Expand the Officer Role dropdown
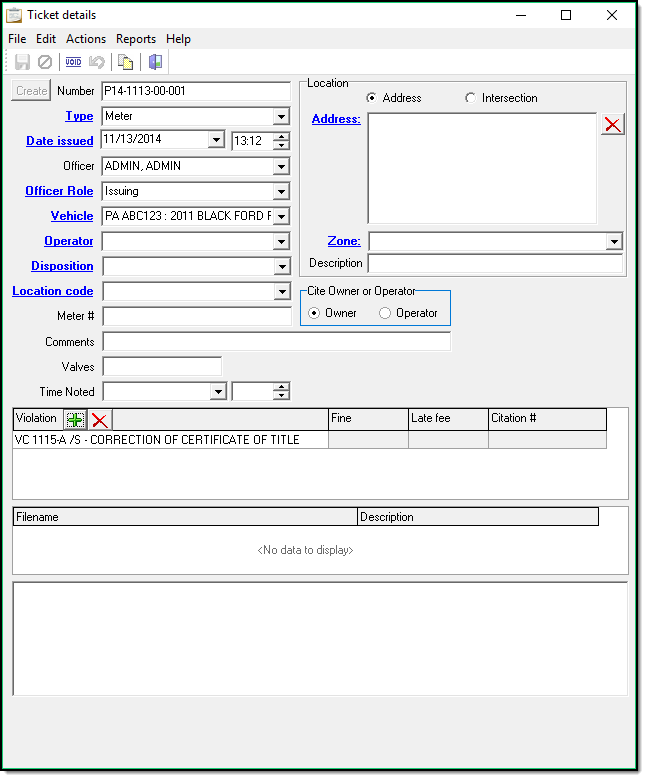 pos(282,192)
